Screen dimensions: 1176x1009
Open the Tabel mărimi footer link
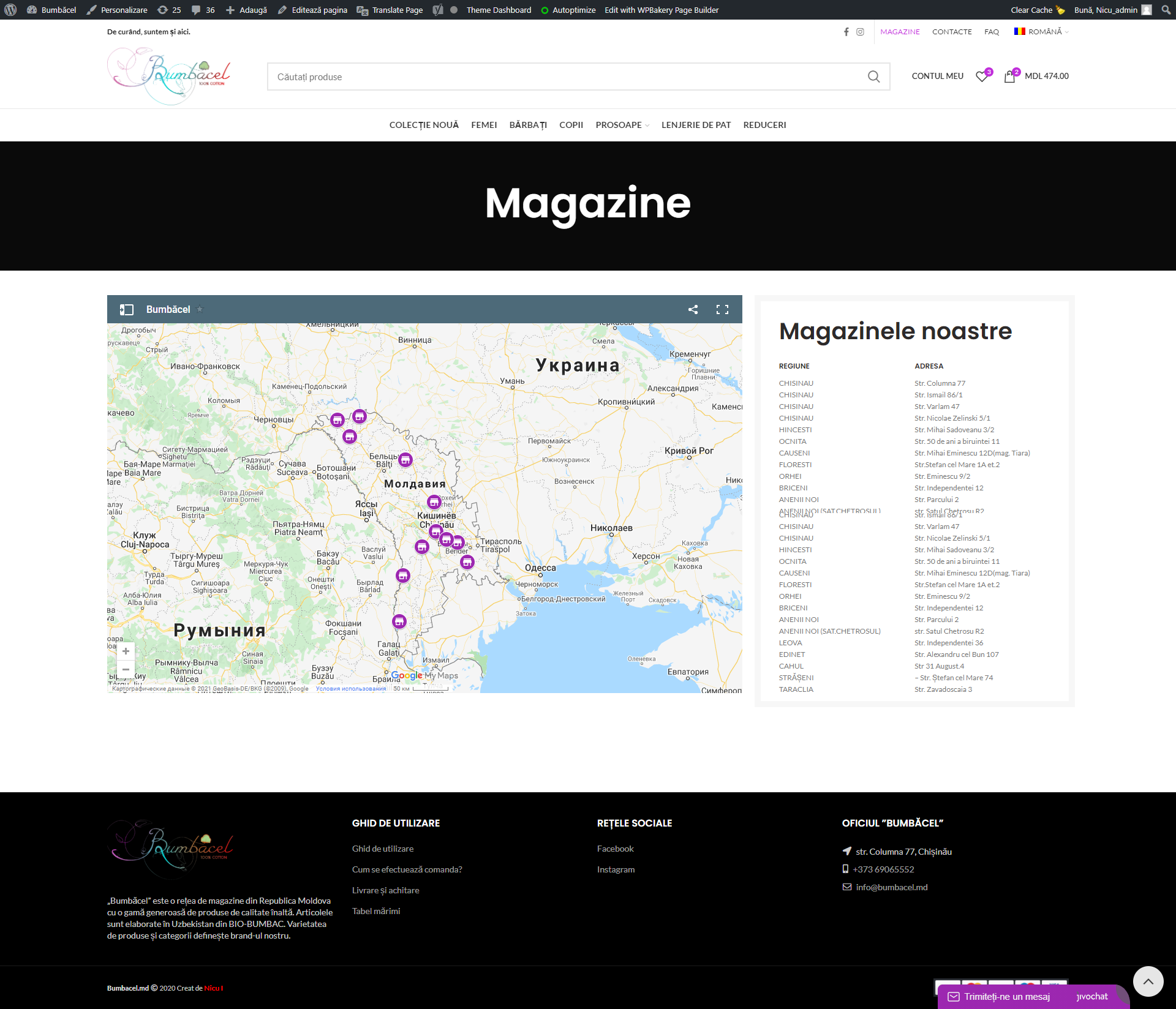pos(376,911)
